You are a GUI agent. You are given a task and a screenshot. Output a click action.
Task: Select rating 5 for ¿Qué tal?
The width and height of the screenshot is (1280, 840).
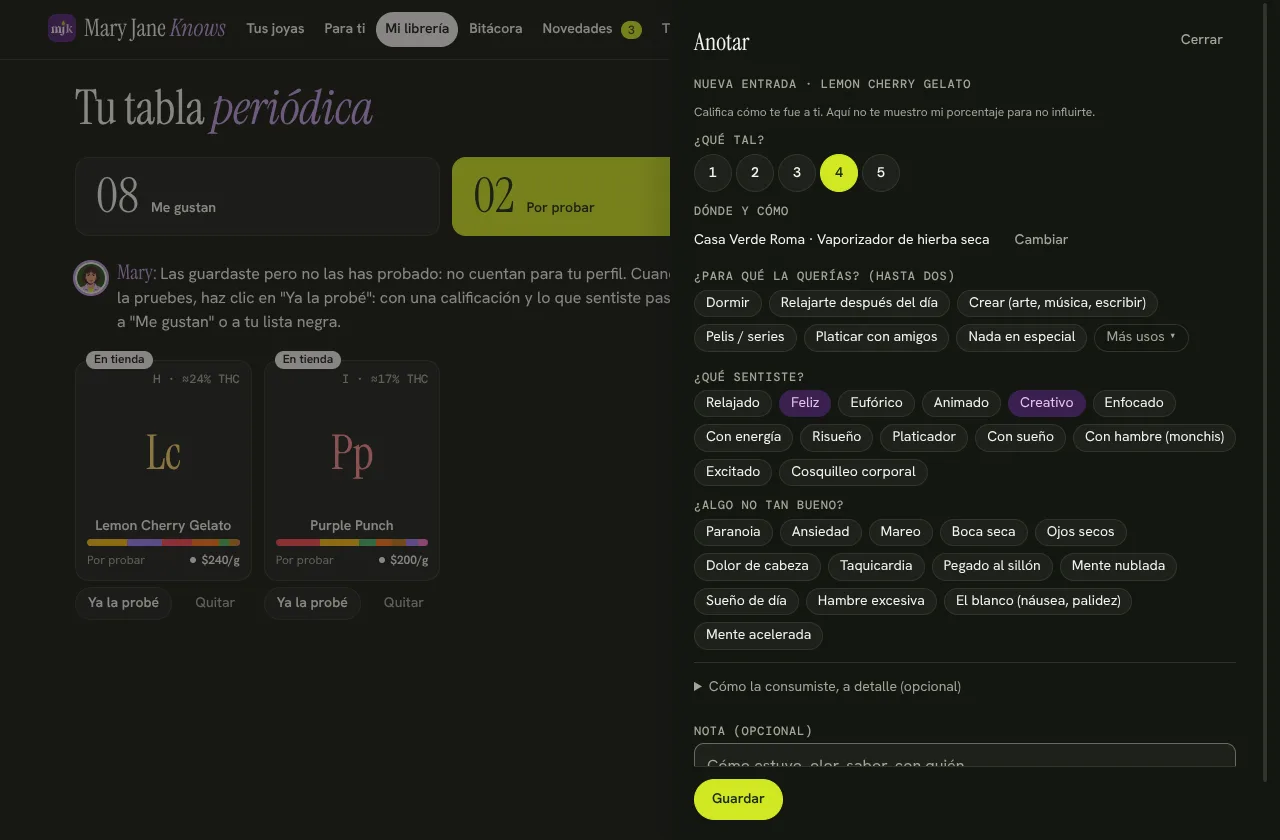(881, 172)
